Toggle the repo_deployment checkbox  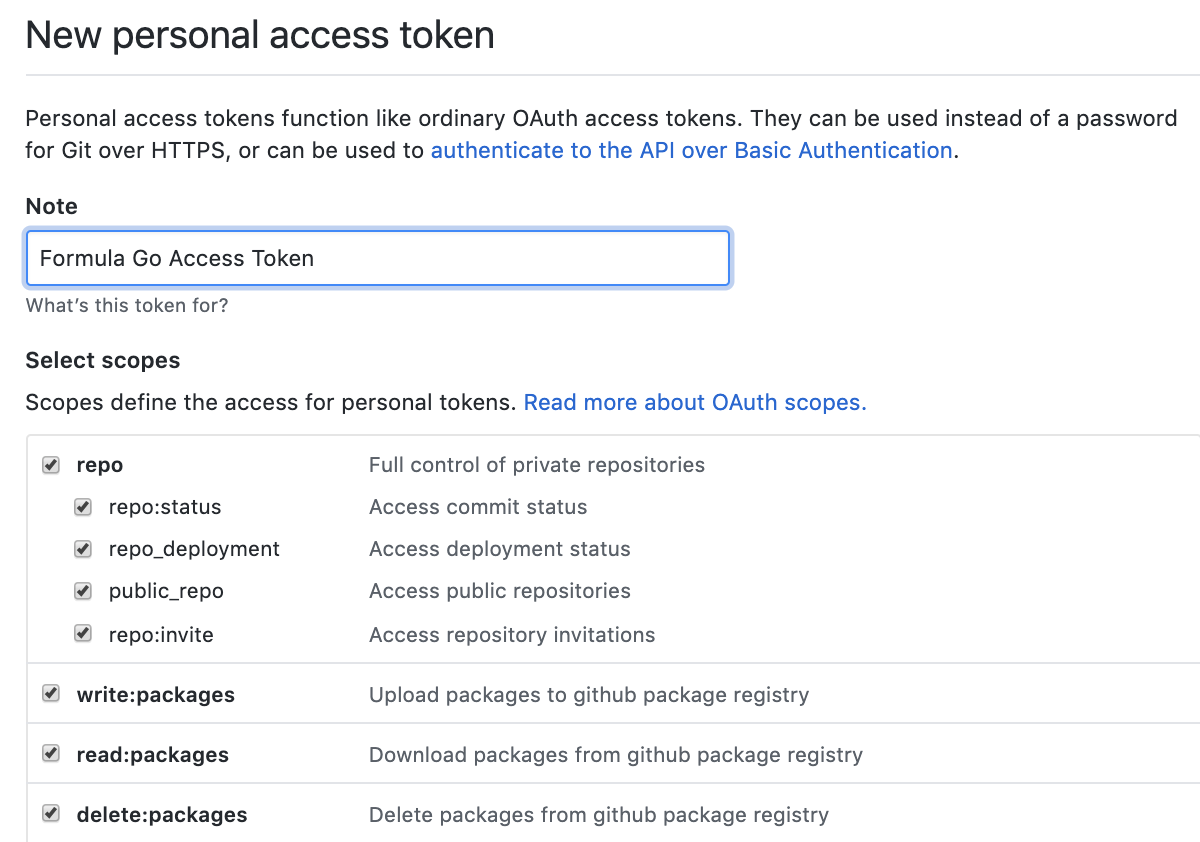point(84,549)
